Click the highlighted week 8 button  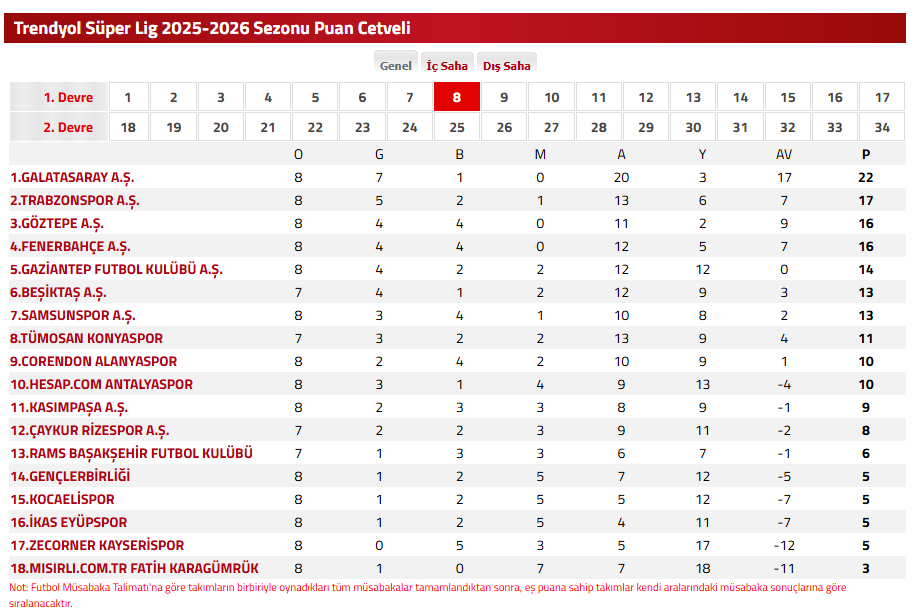[457, 97]
